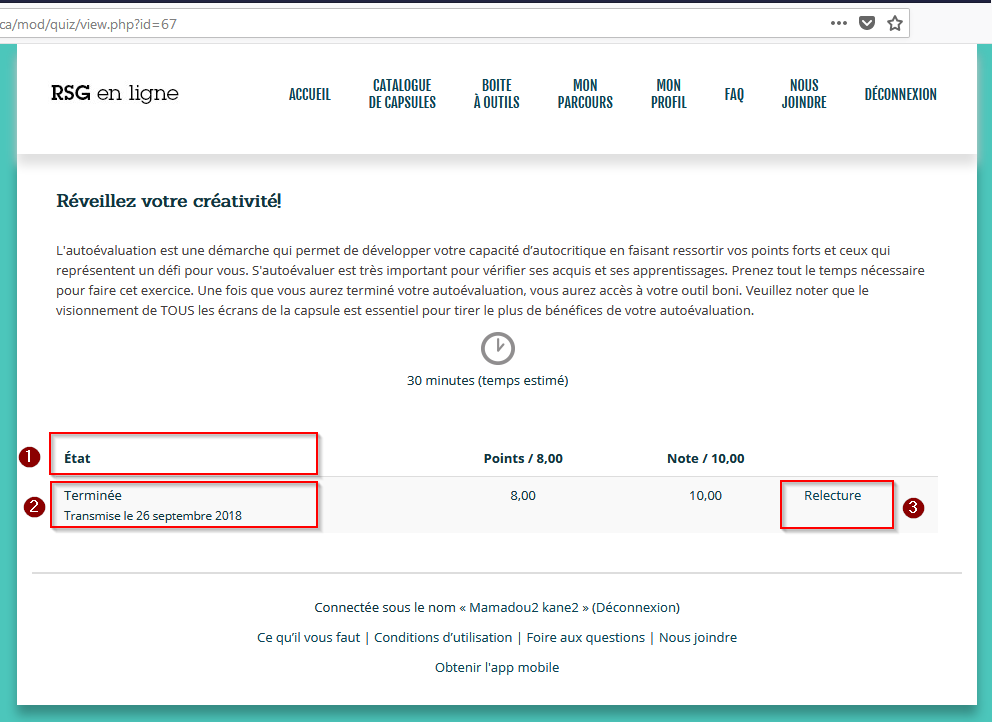Open the page actions ellipsis menu
992x722 pixels.
pyautogui.click(x=839, y=23)
